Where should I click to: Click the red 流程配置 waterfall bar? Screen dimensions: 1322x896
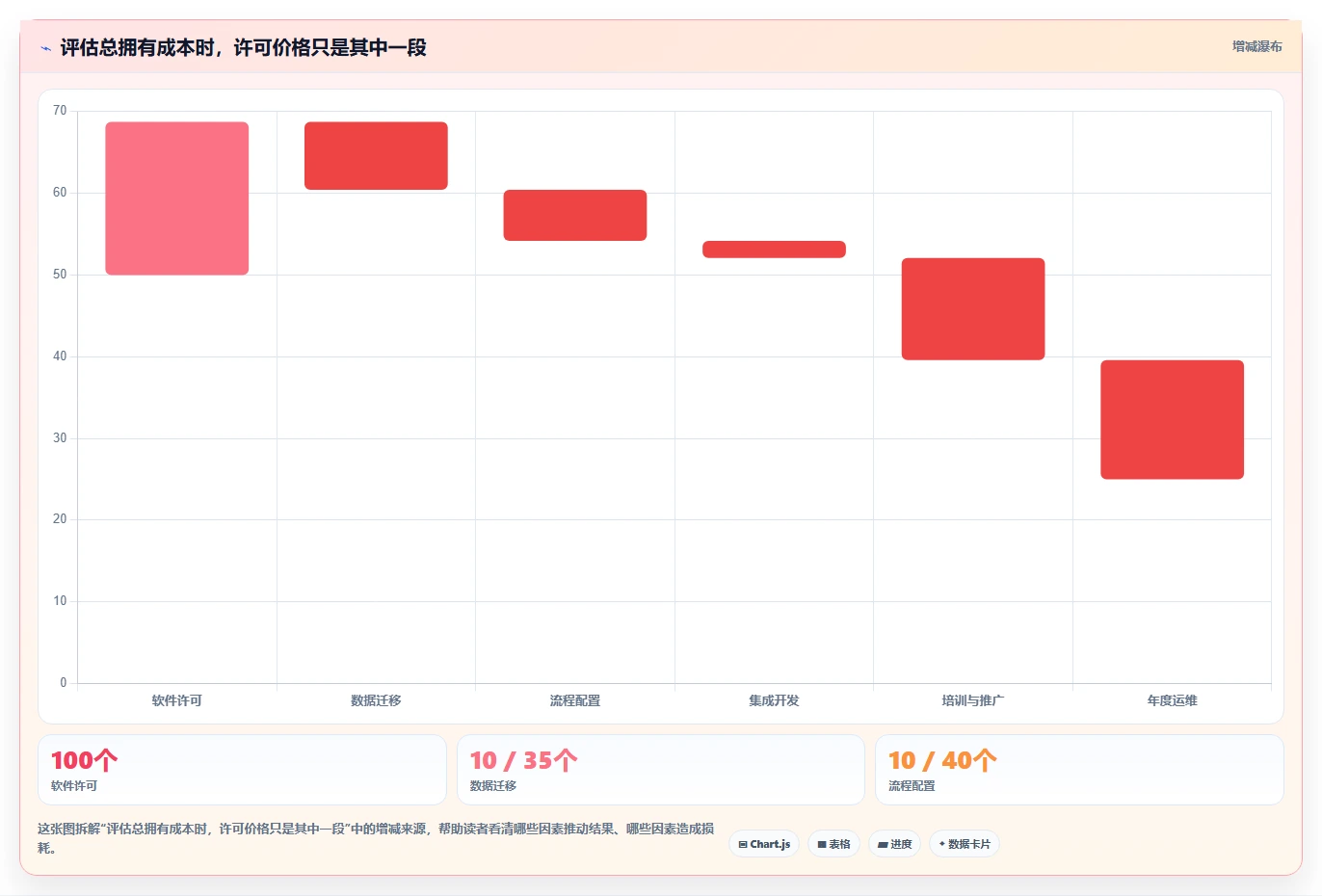point(575,215)
